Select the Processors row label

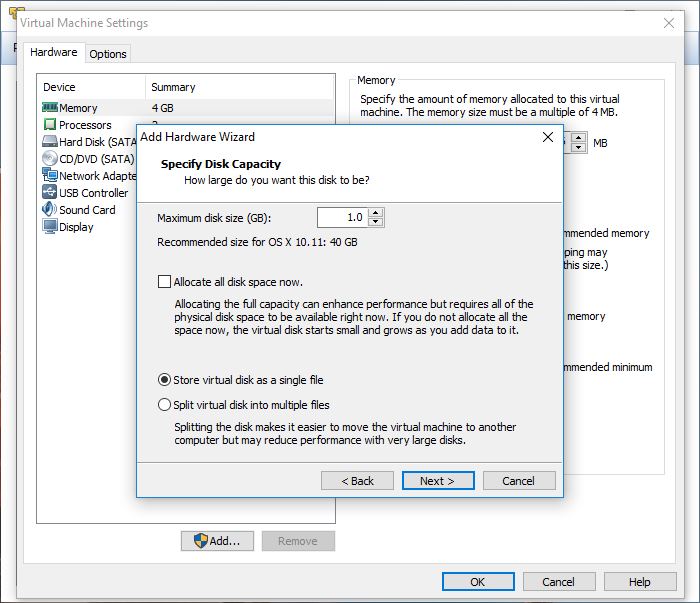85,125
